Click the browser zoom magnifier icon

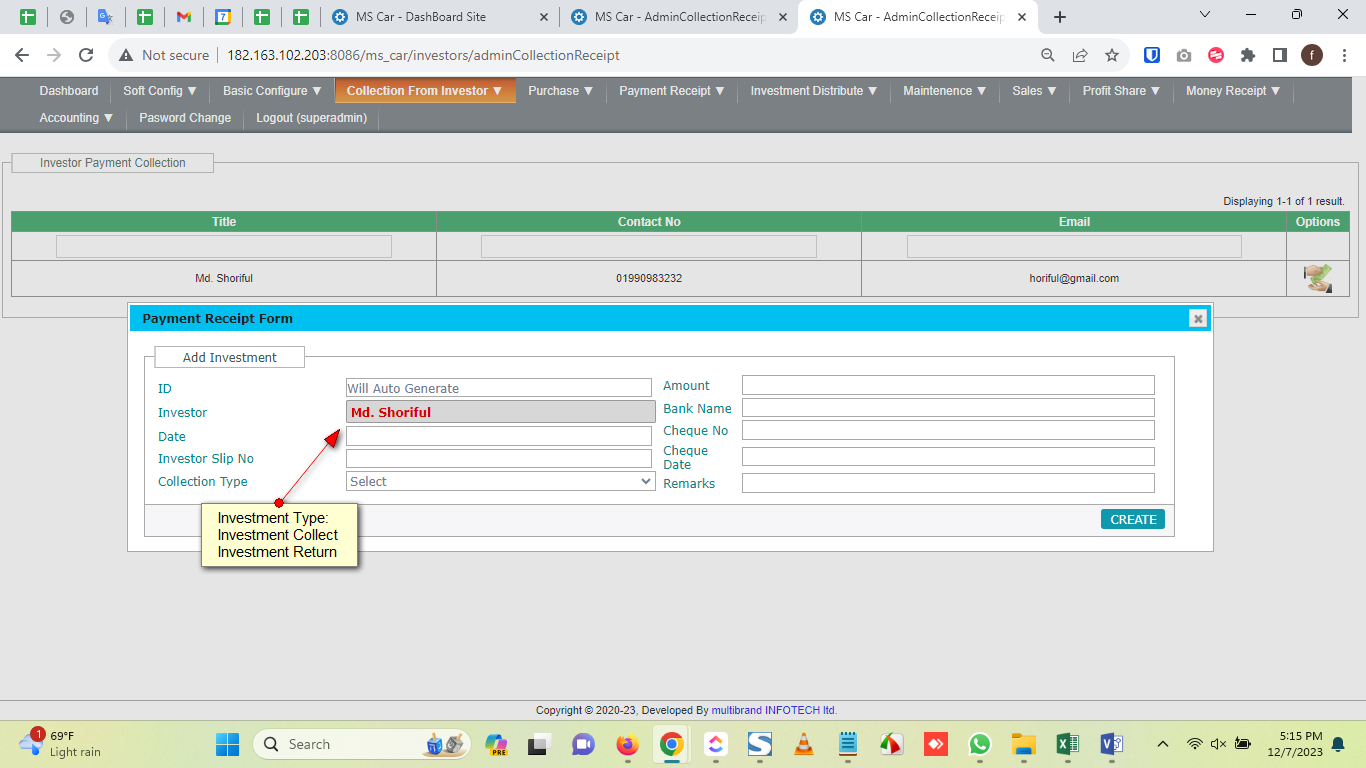pyautogui.click(x=1048, y=55)
